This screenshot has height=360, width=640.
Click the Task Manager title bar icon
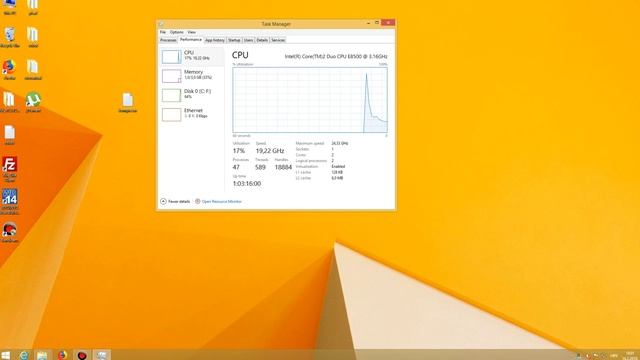[161, 24]
